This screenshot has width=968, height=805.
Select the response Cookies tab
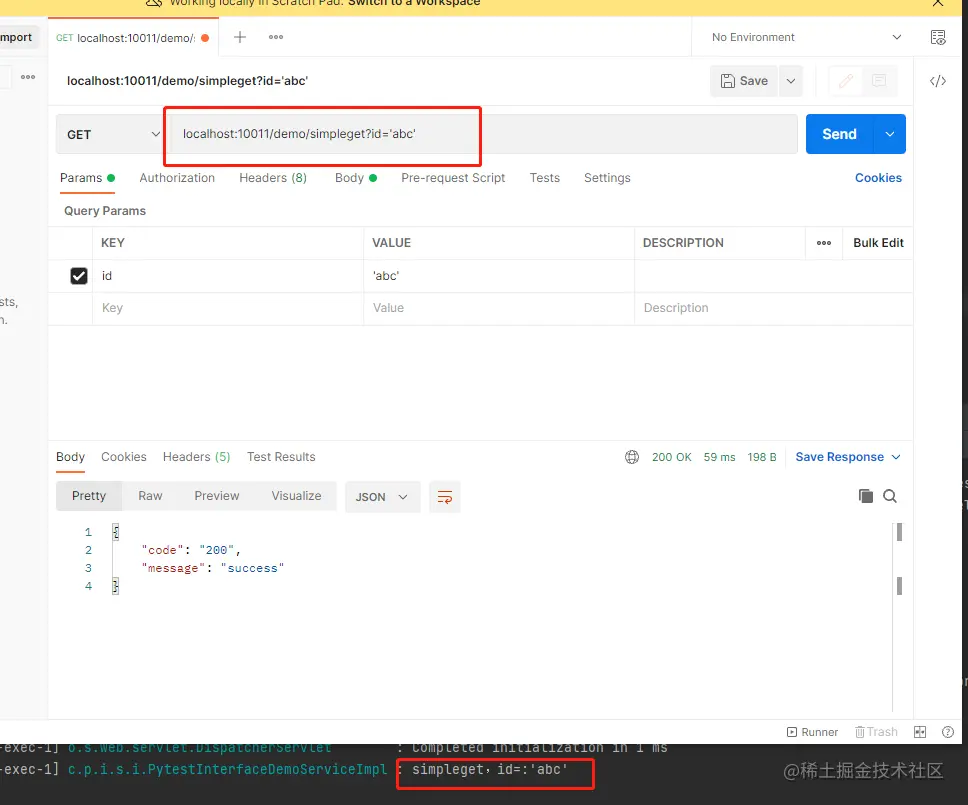point(123,457)
